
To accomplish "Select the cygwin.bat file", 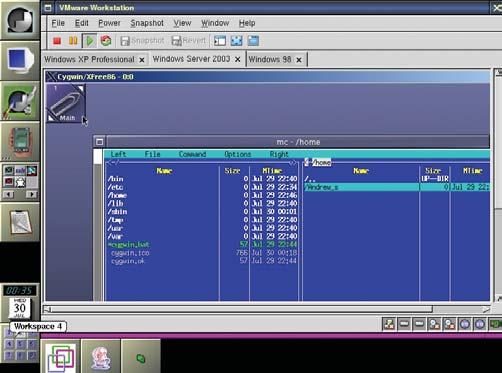I will (202, 245).
